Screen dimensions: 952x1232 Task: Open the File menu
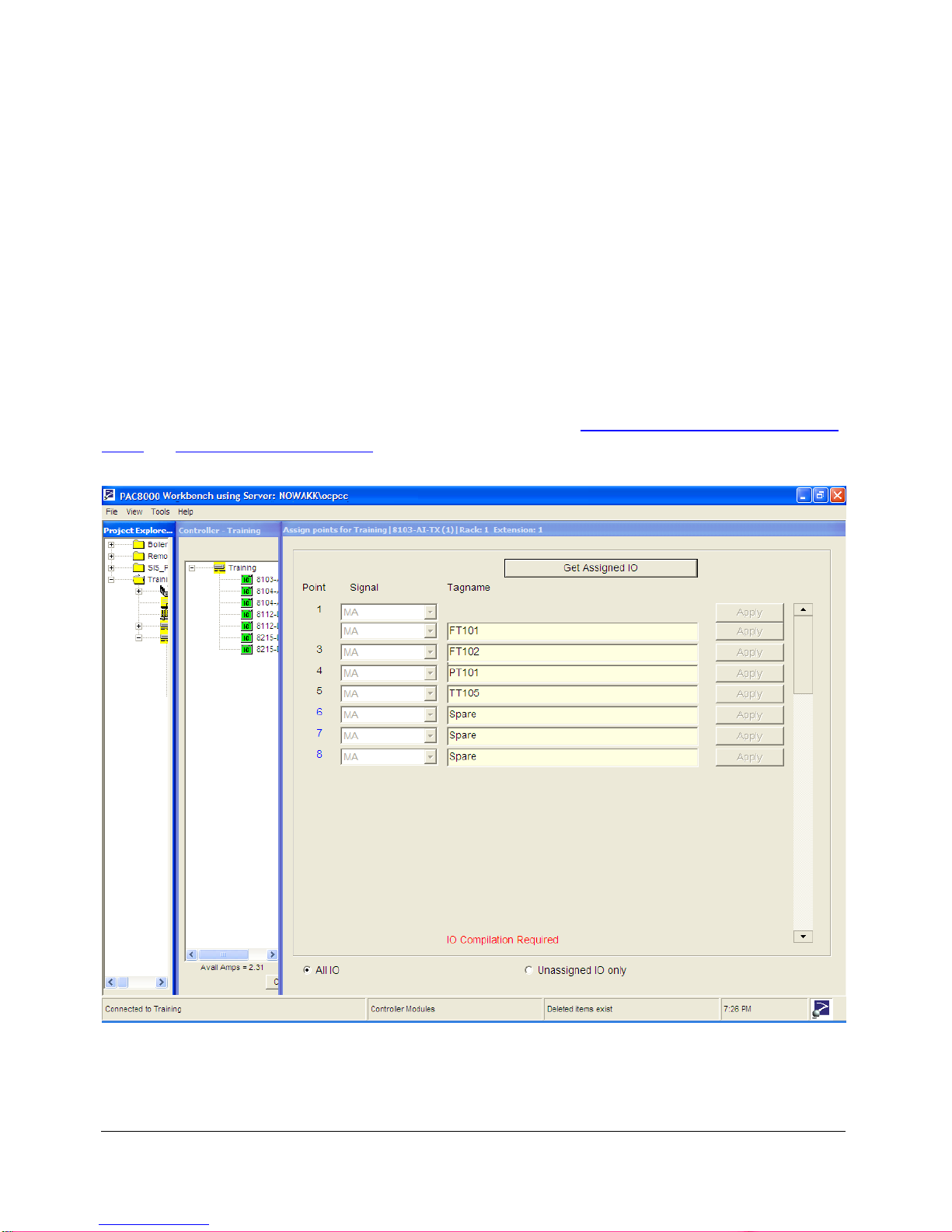tap(112, 511)
